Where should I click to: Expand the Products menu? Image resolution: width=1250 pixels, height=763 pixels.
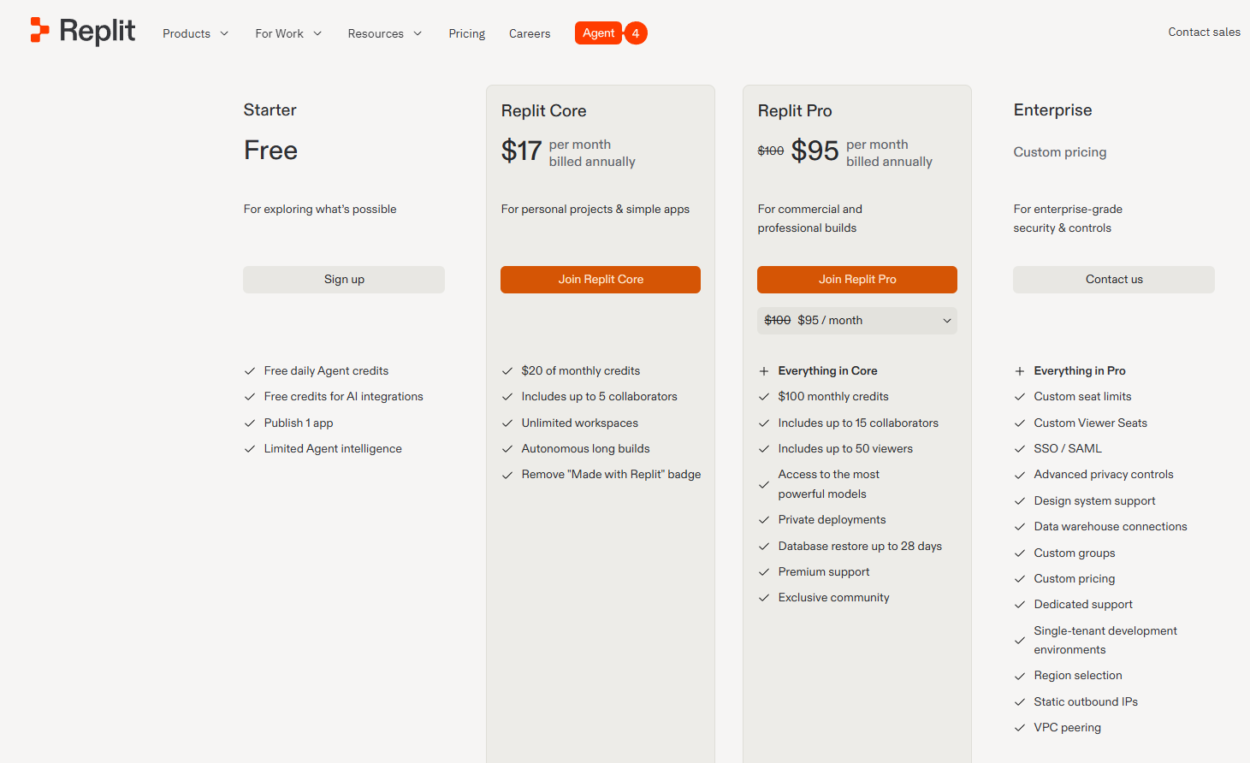coord(195,34)
